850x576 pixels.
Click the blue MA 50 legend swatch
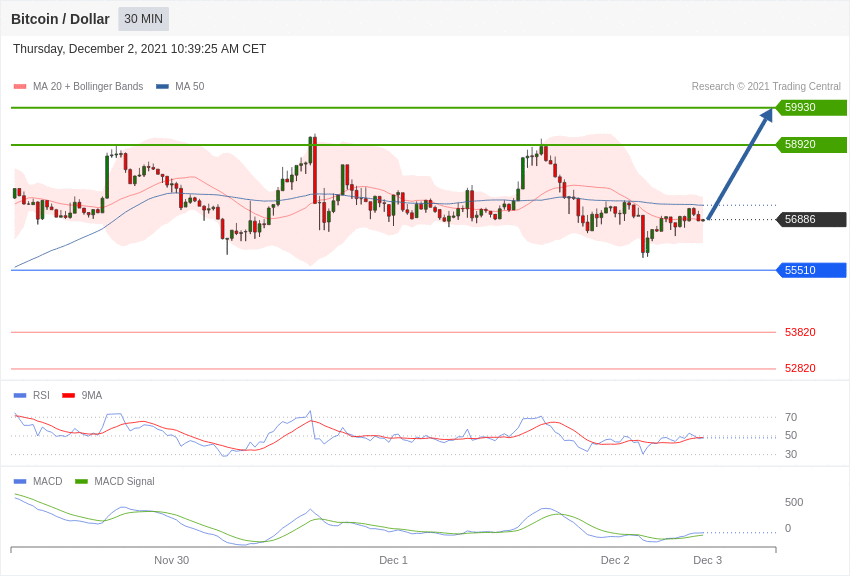pos(163,87)
